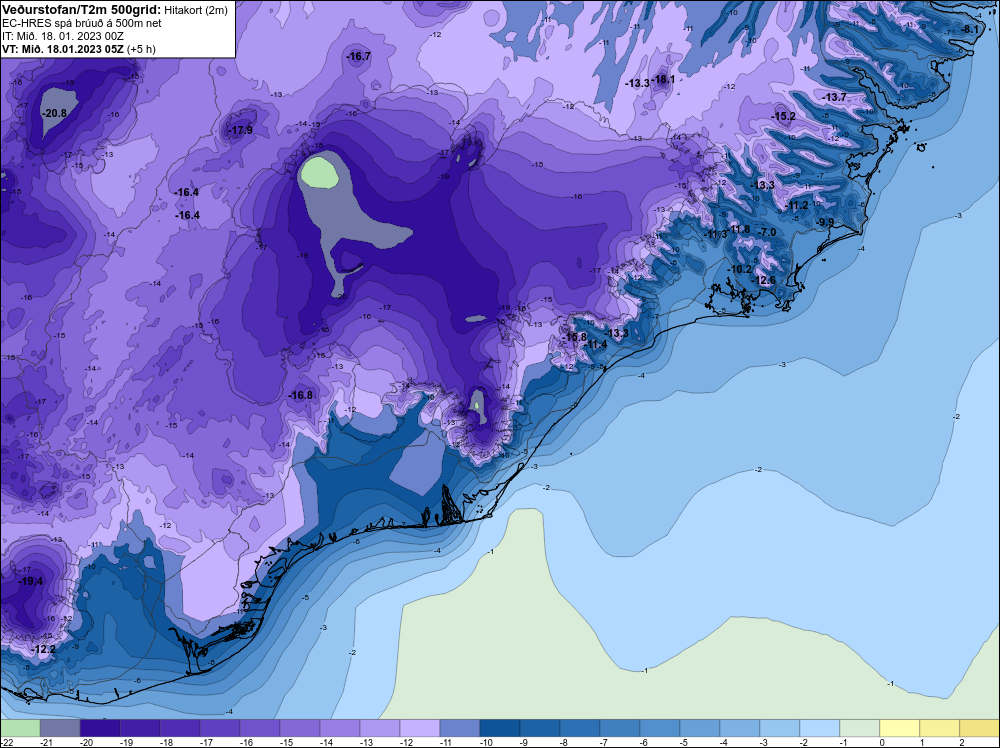
Task: Click the -20.8 station temperature value
Action: point(54,113)
